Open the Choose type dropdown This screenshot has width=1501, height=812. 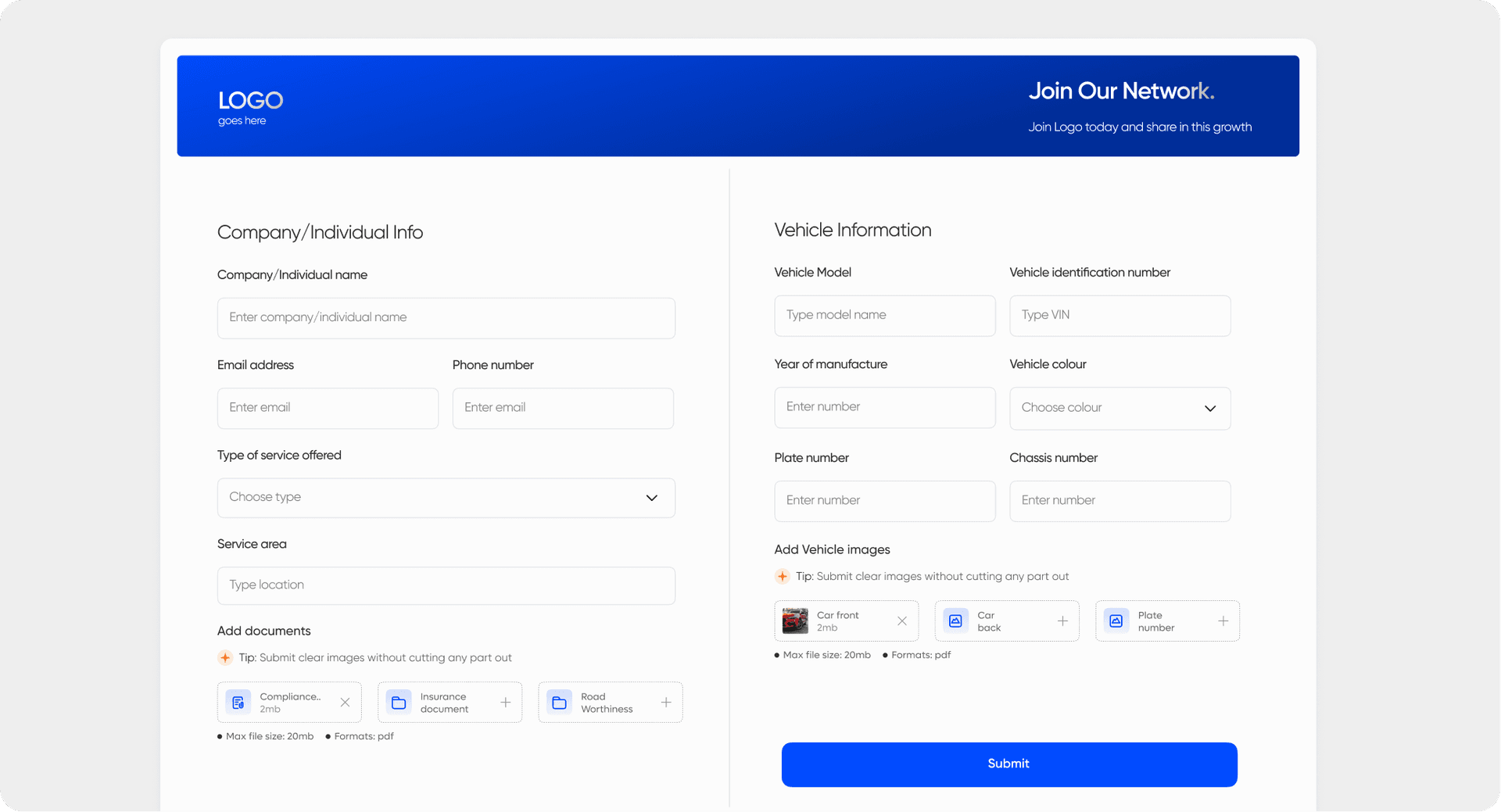446,498
